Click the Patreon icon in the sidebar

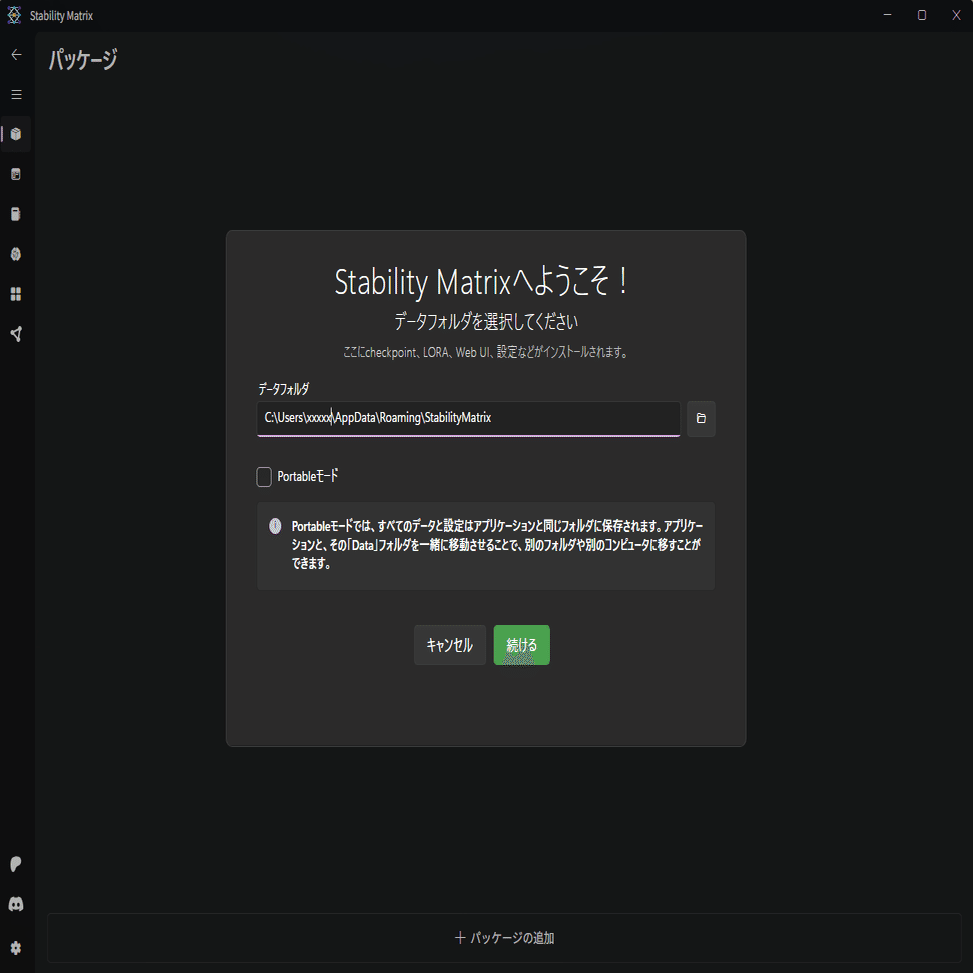pos(16,864)
